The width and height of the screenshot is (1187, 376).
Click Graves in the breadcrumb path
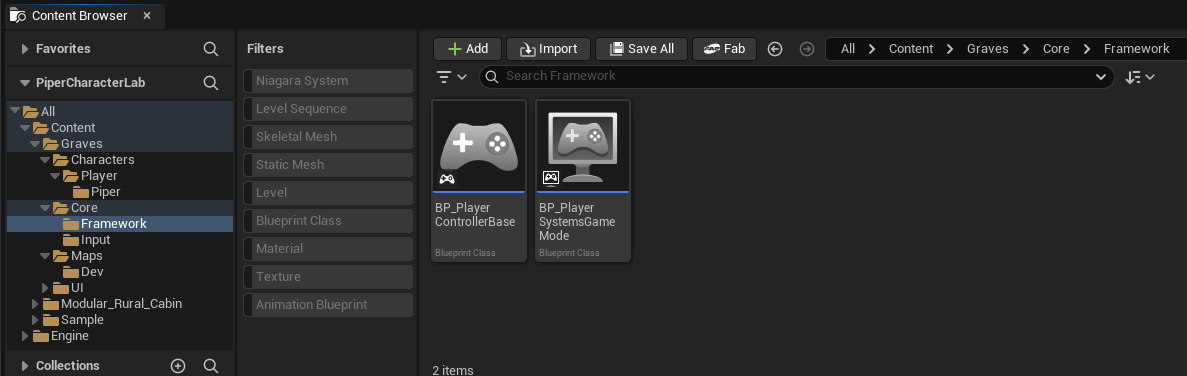coord(988,49)
